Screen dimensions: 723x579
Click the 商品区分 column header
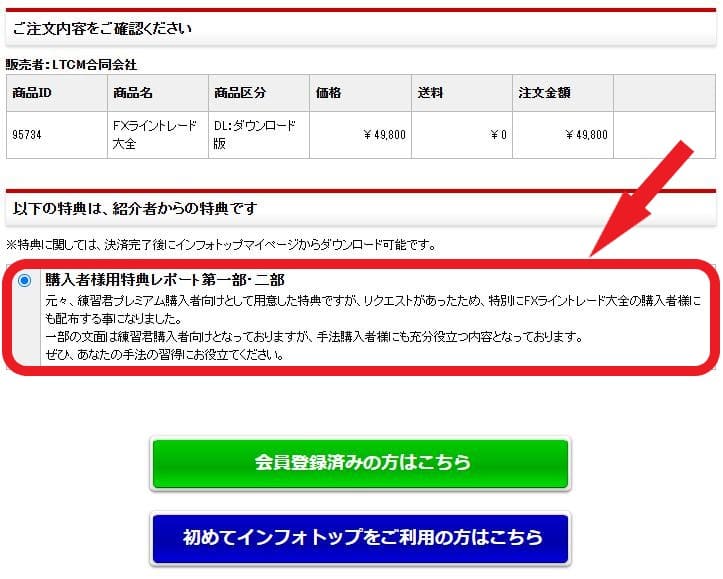[259, 93]
